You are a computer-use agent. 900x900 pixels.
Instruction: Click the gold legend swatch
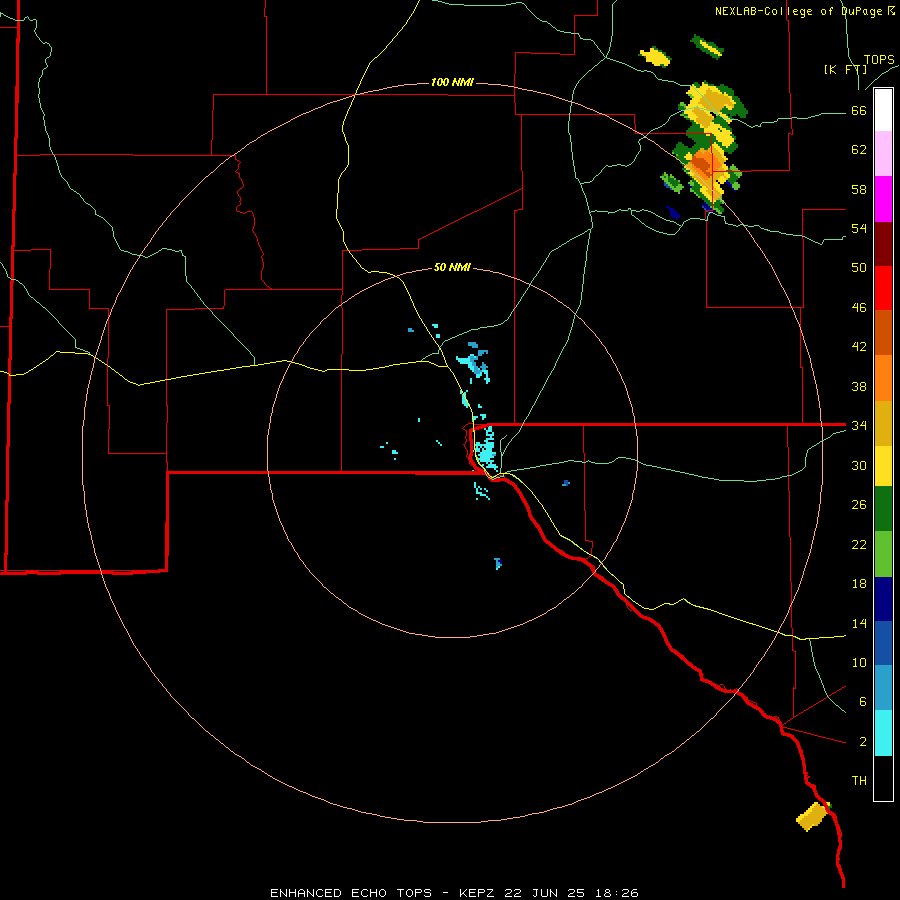(x=883, y=423)
